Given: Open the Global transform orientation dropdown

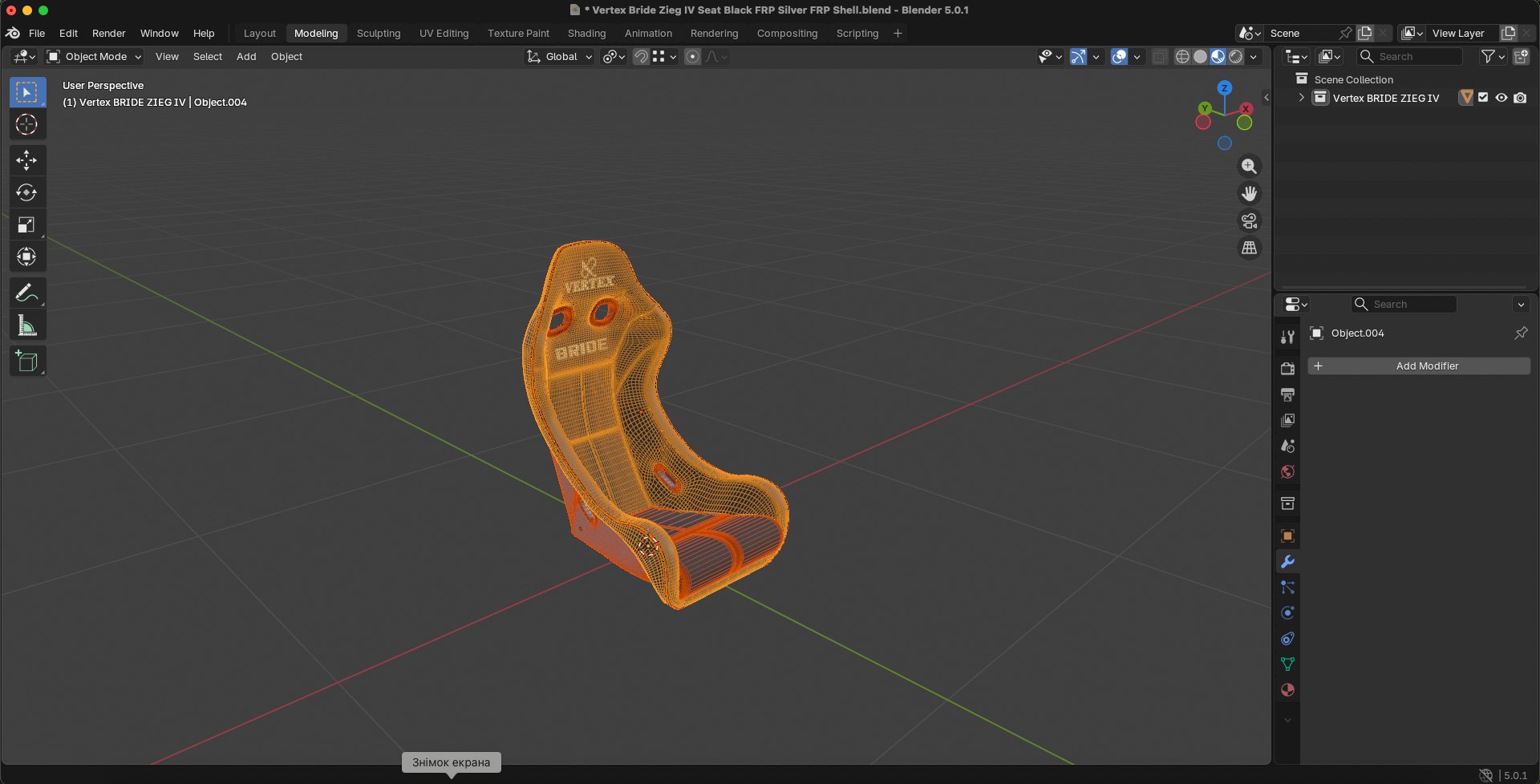Looking at the screenshot, I should (x=559, y=57).
